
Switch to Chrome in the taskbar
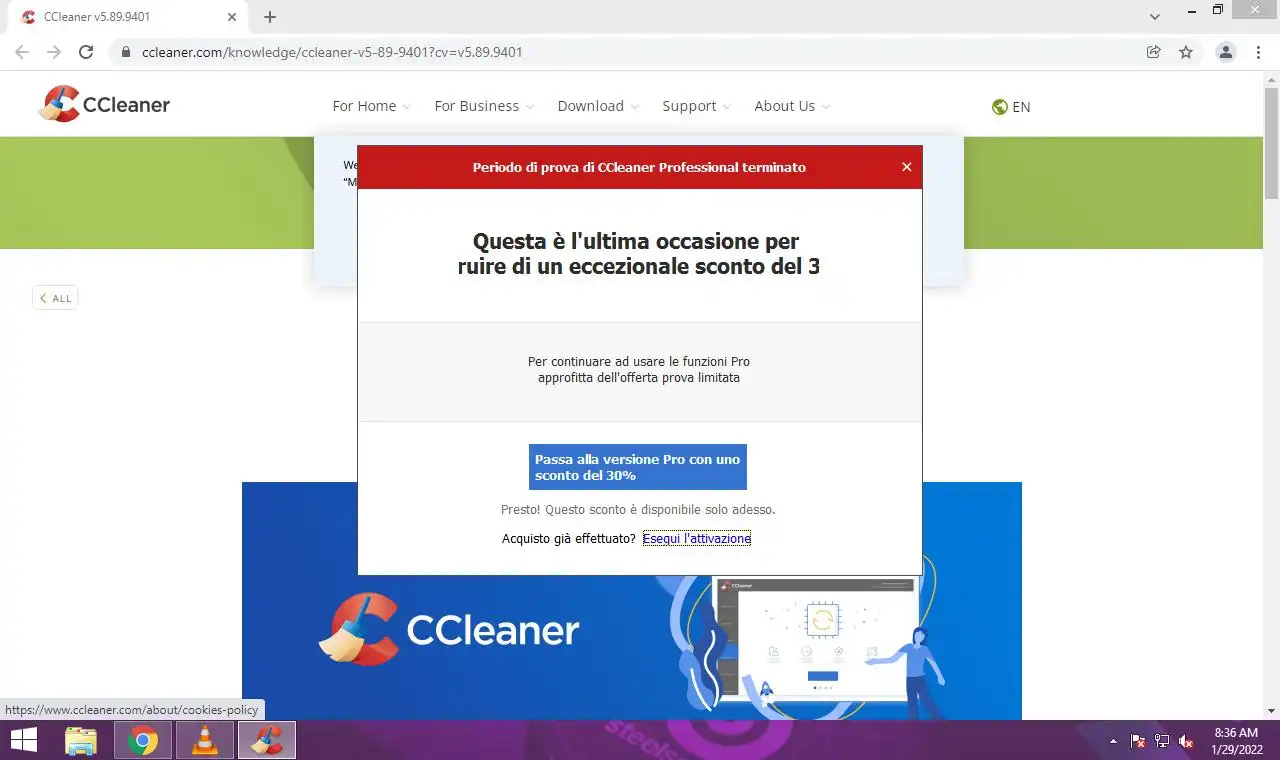point(143,741)
